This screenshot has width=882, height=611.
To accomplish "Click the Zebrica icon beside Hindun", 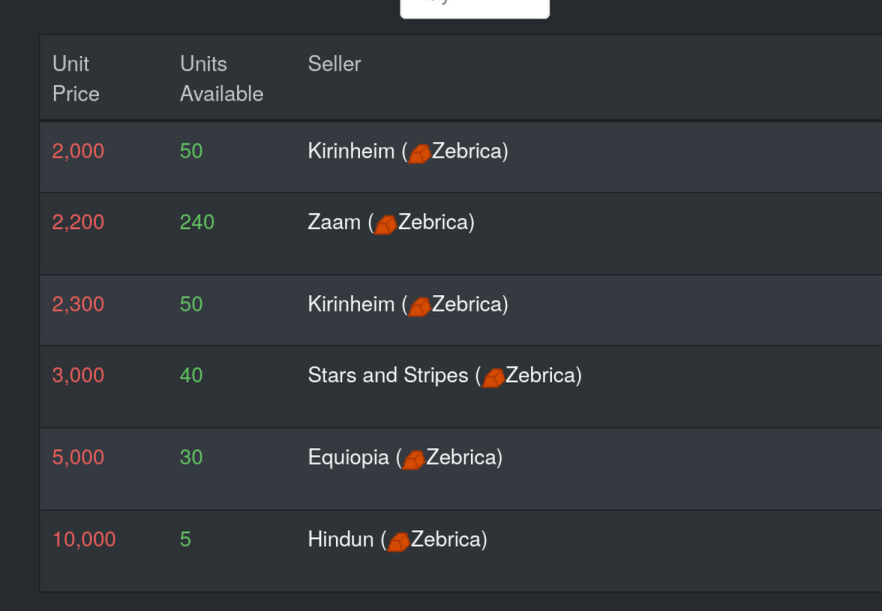I will pos(399,542).
